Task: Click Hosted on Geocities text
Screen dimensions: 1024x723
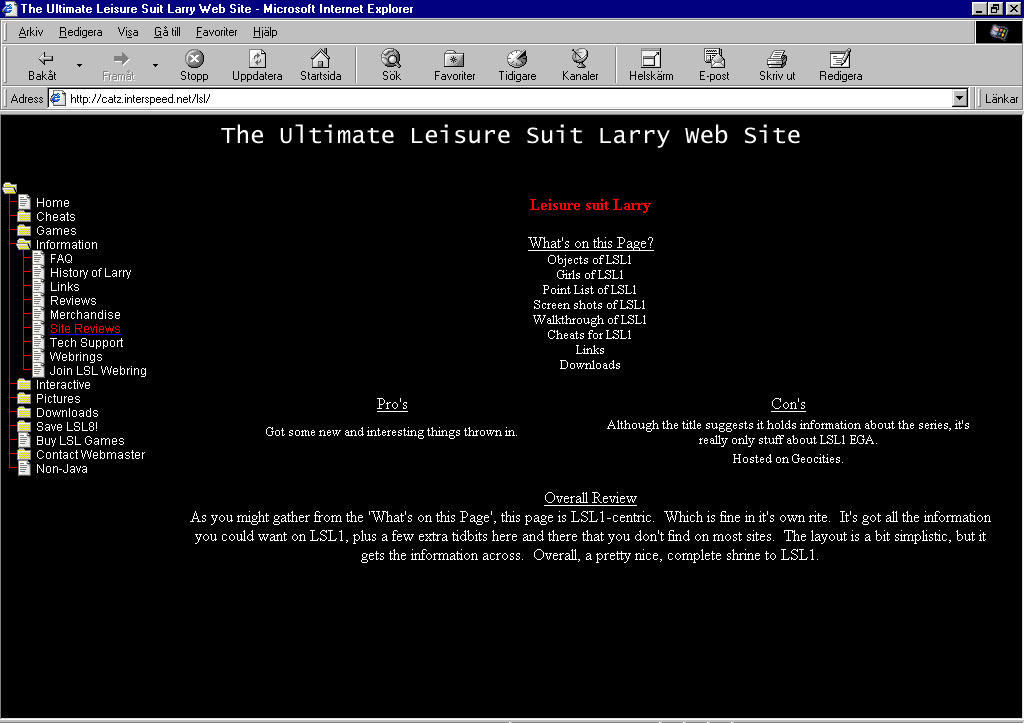Action: [788, 458]
